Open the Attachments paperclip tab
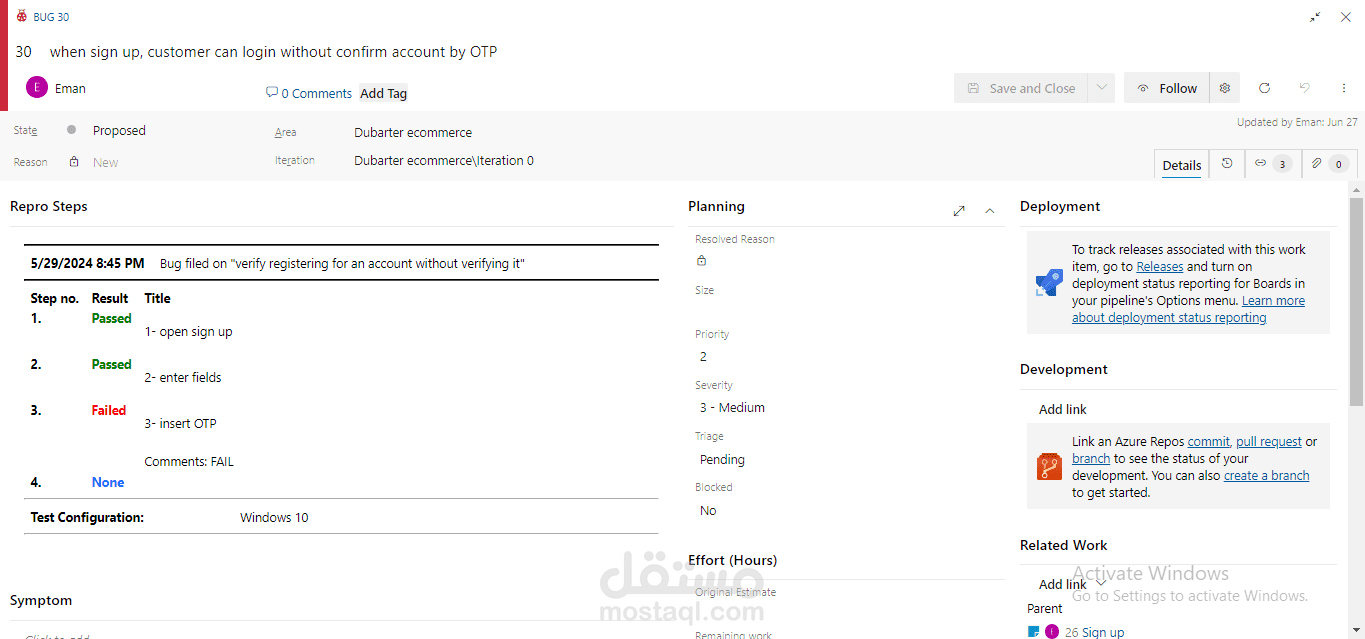Screen dimensions: 1365x639 coord(1330,164)
